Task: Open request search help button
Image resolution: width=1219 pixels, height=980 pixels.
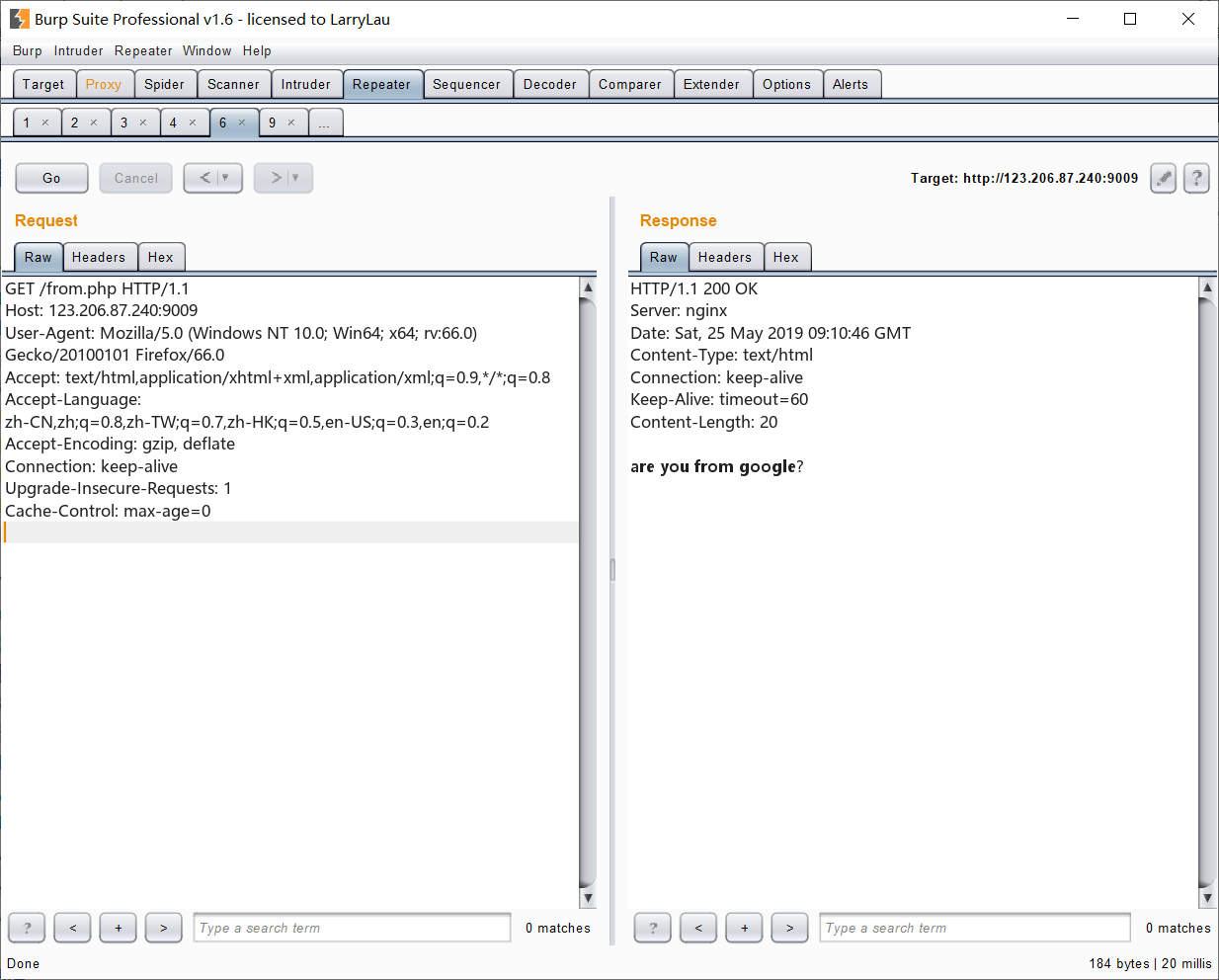Action: point(27,928)
